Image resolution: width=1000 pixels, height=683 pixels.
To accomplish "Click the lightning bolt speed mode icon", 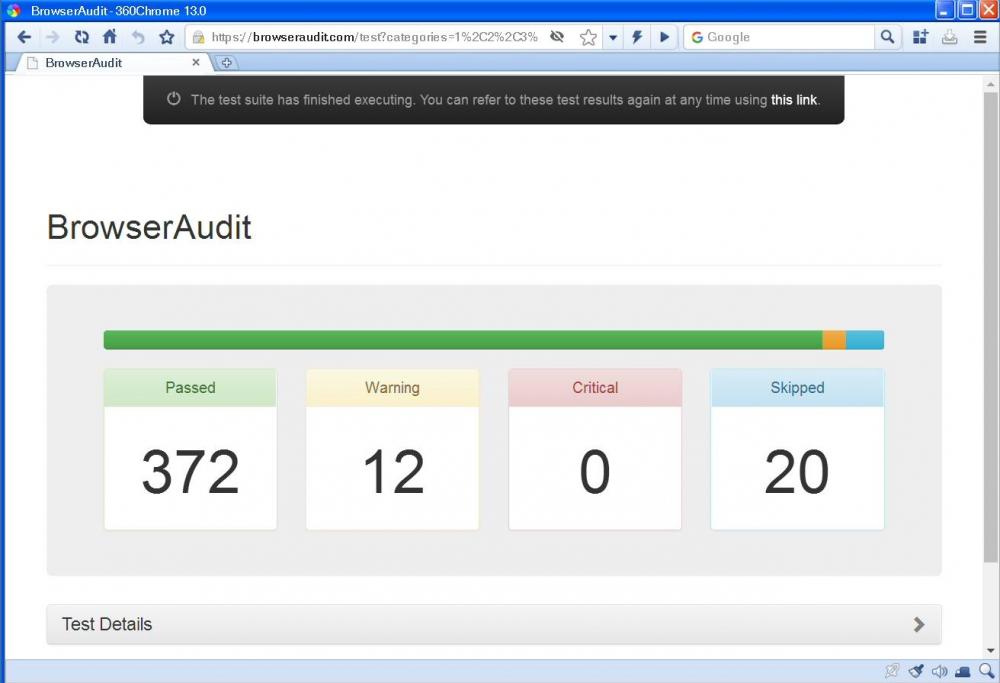I will click(x=636, y=37).
